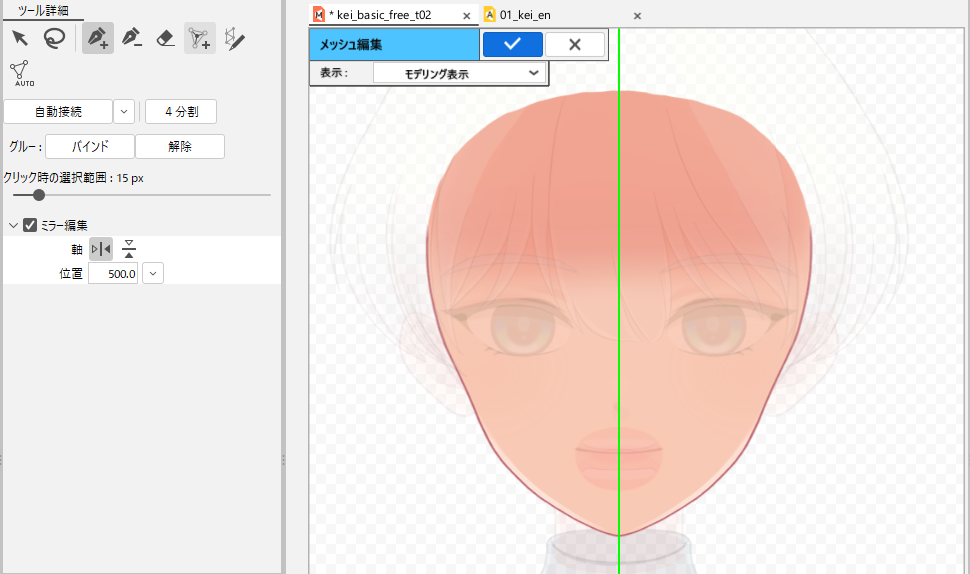Switch to the kei_basic_free_t02 tab
Viewport: 970px width, 574px height.
click(x=384, y=15)
